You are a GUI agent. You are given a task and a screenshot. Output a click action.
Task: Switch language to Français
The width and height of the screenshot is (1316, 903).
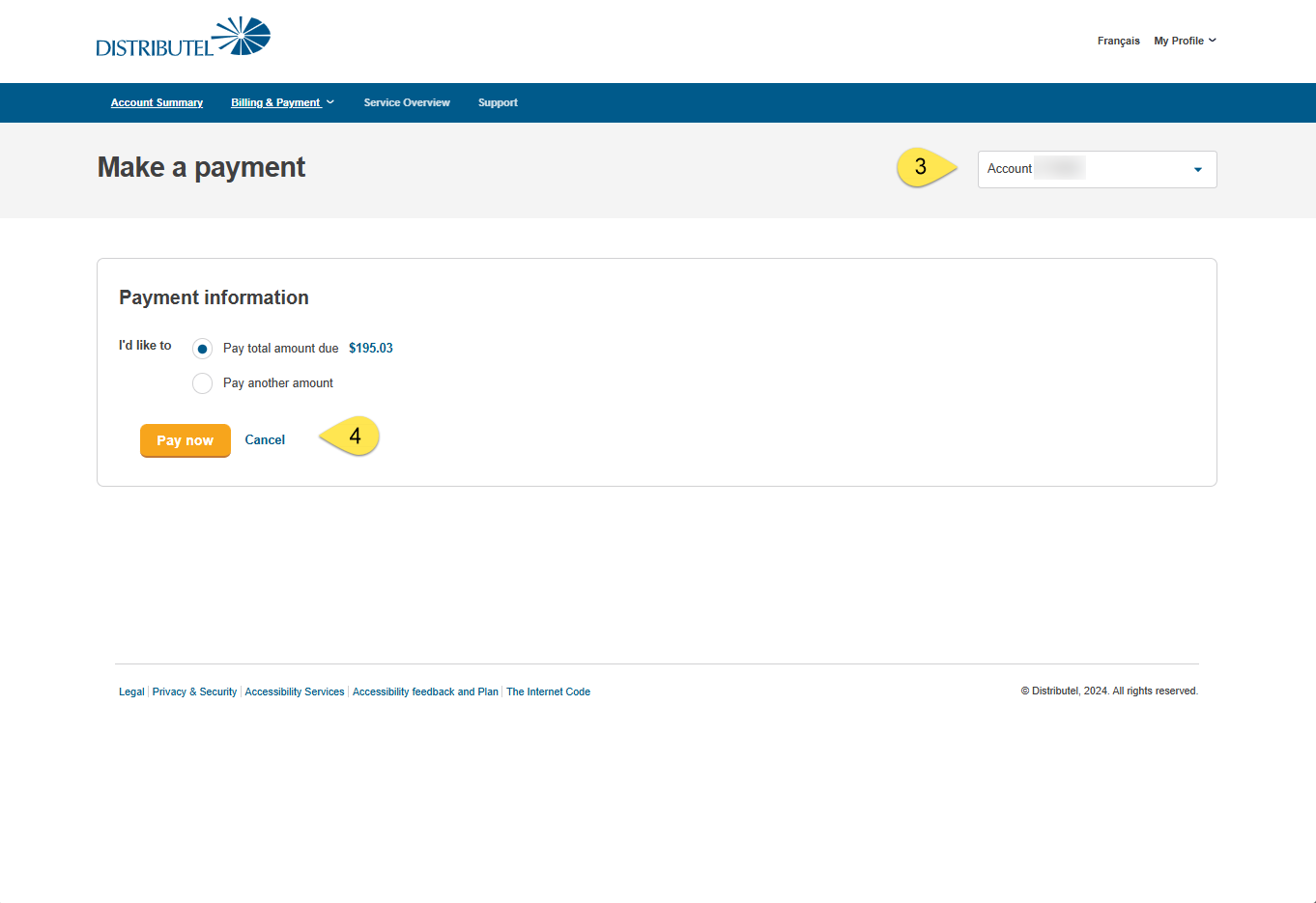tap(1118, 41)
